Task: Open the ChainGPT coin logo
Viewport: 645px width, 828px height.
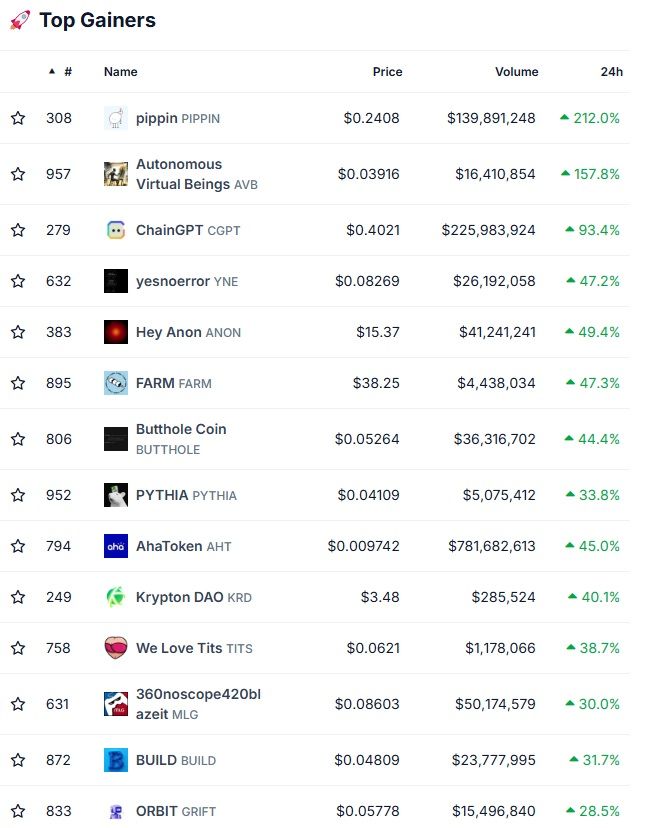Action: pyautogui.click(x=116, y=230)
